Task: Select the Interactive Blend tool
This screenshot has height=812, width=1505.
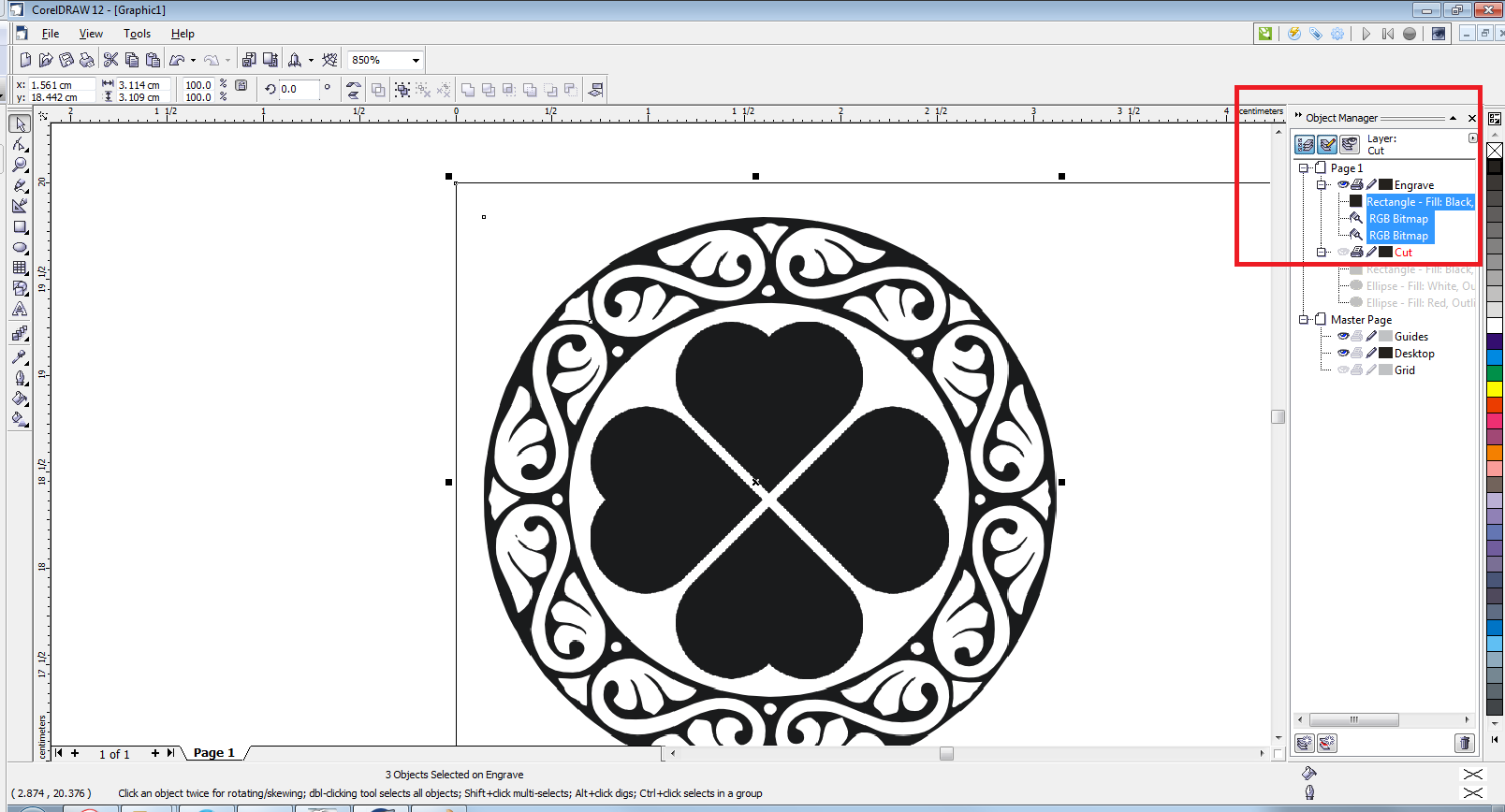Action: pyautogui.click(x=20, y=333)
